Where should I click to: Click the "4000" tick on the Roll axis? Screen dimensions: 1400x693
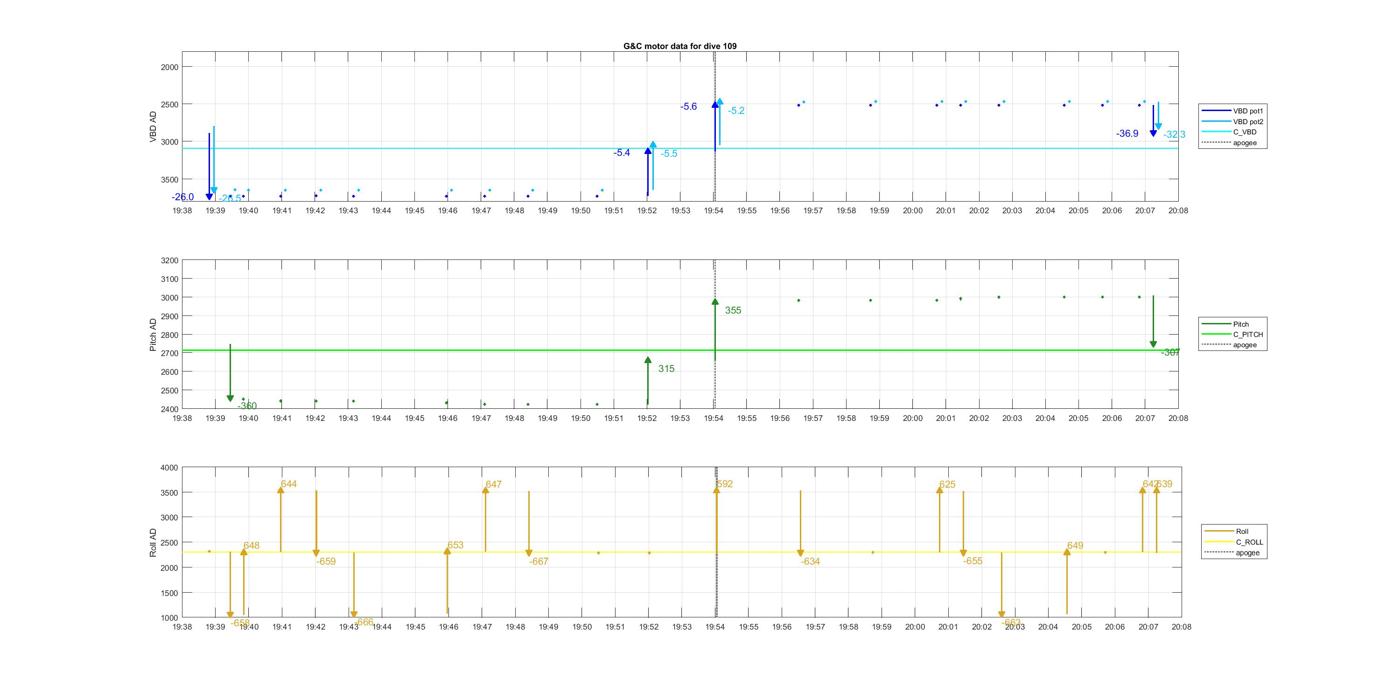(x=170, y=468)
